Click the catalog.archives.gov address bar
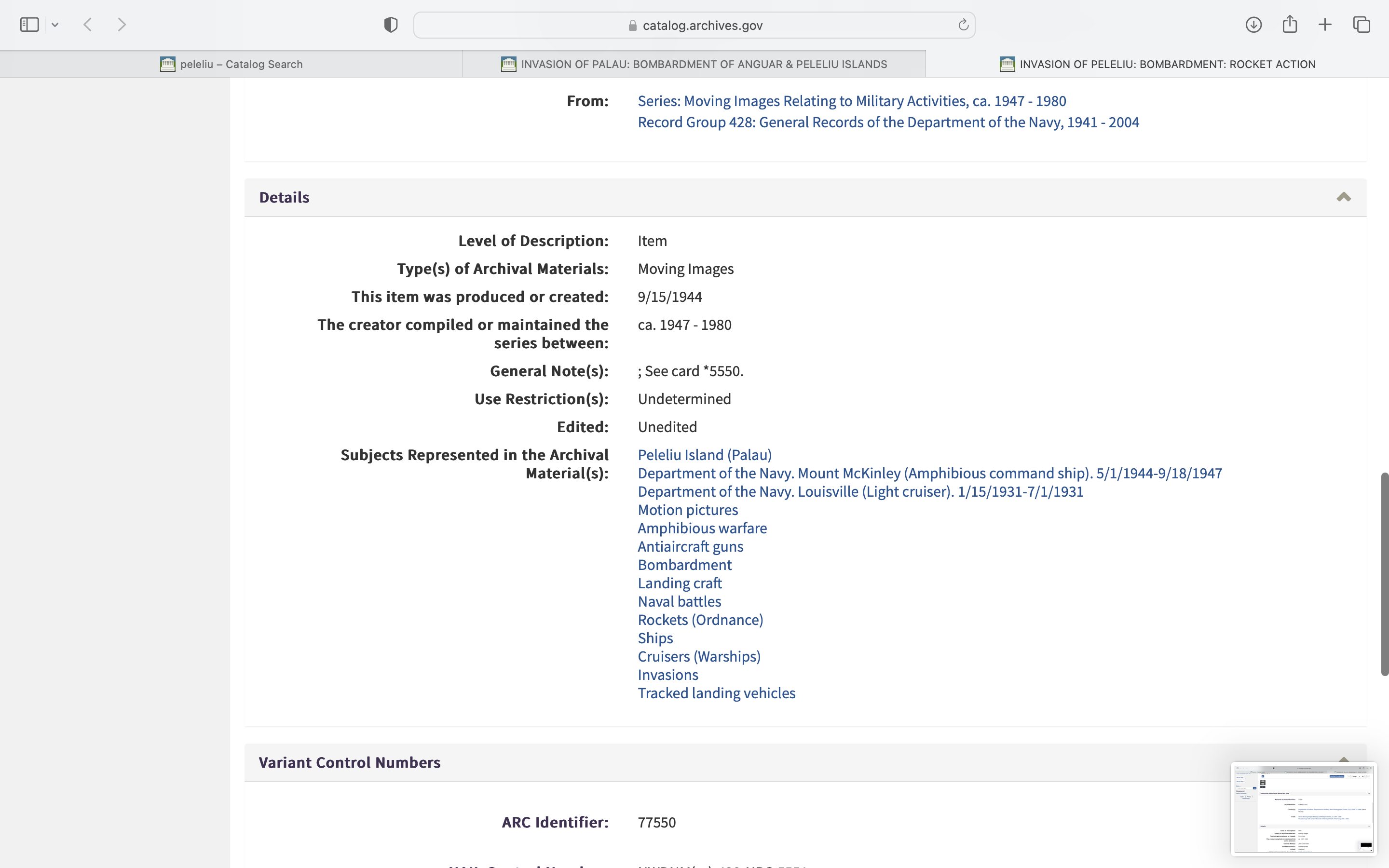The image size is (1389, 868). tap(694, 25)
